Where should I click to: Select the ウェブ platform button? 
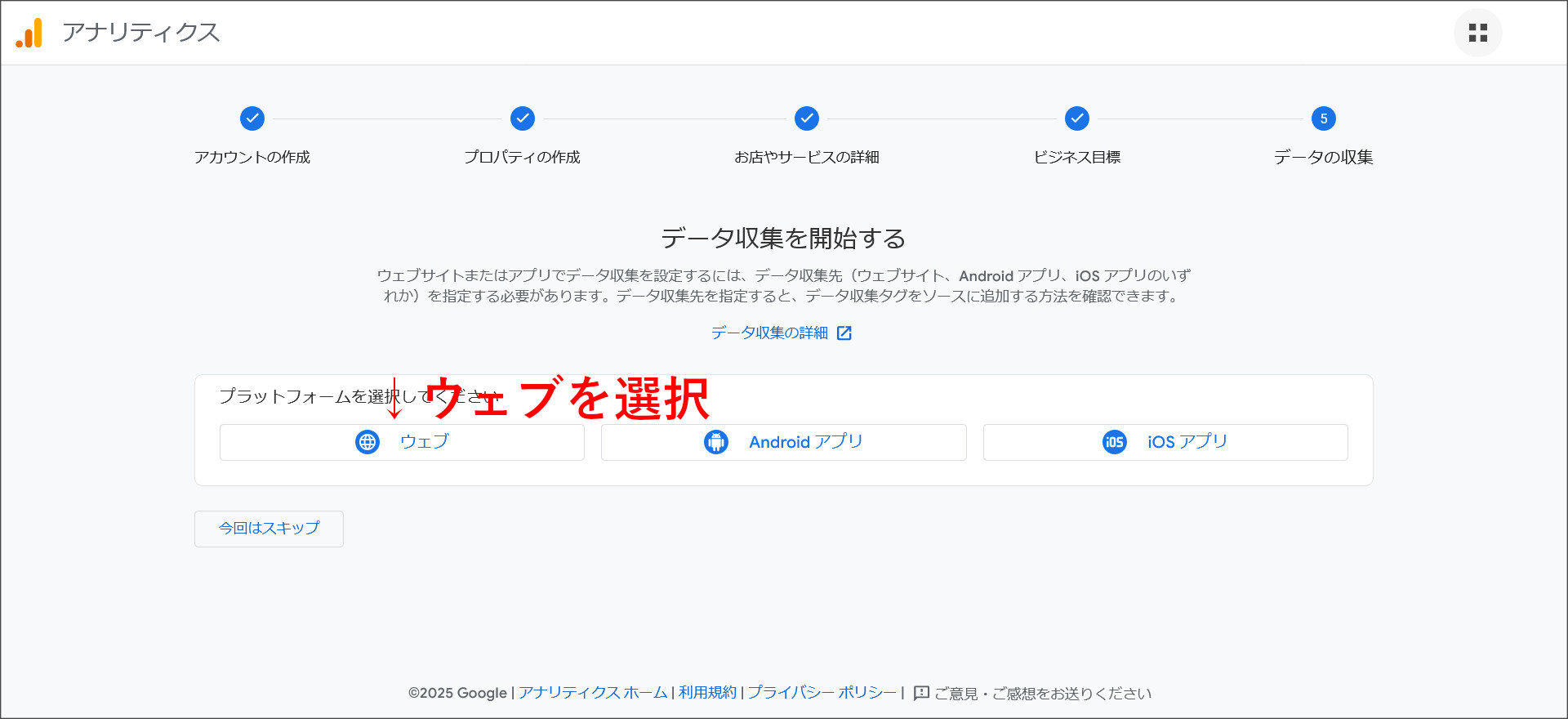402,442
